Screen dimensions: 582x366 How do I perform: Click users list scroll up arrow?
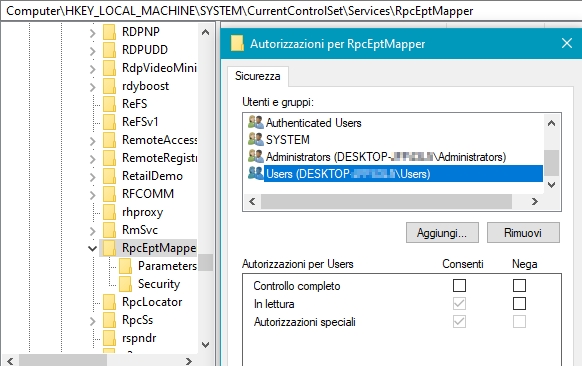pyautogui.click(x=552, y=123)
